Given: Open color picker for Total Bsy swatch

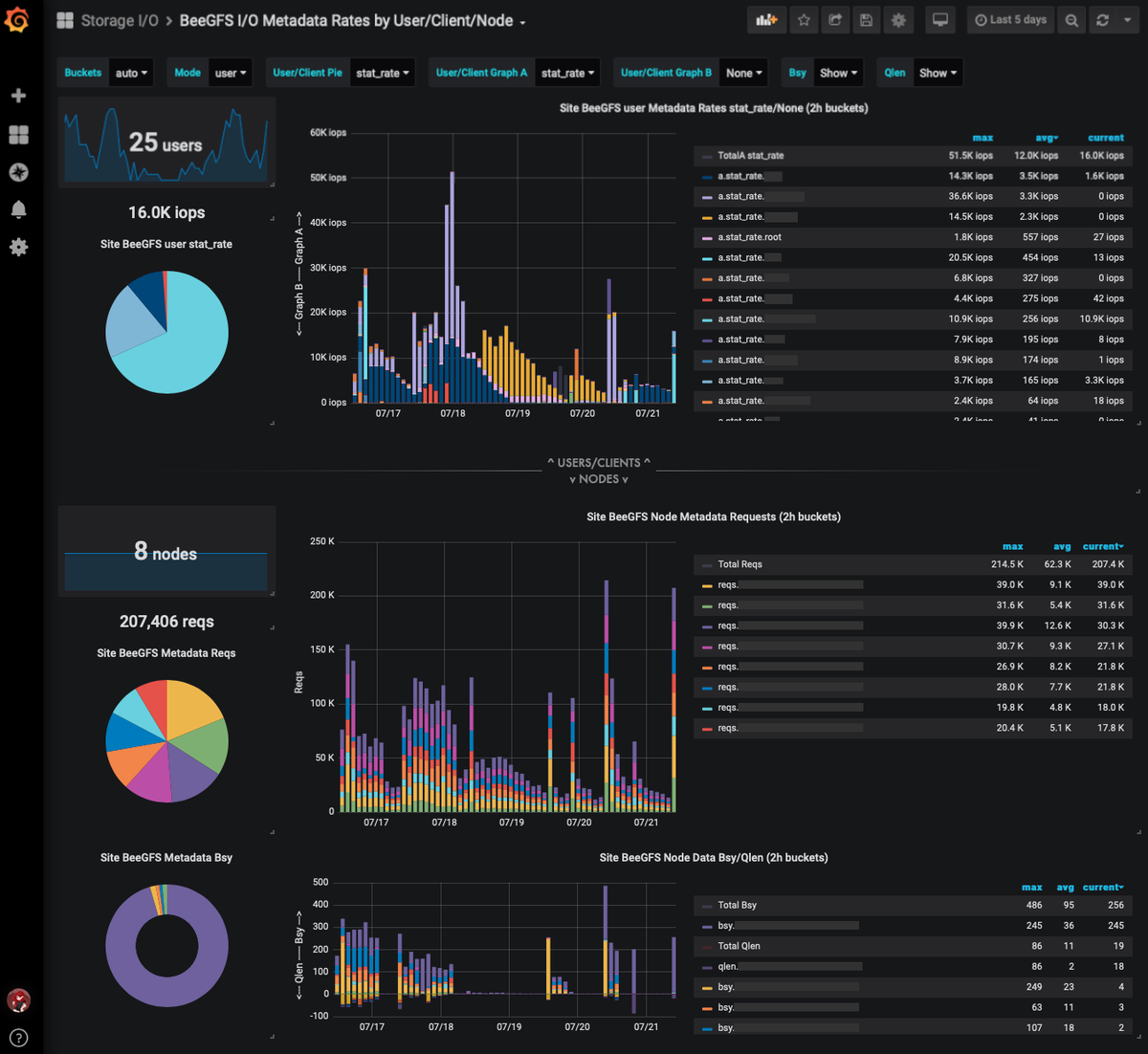Looking at the screenshot, I should (x=707, y=906).
